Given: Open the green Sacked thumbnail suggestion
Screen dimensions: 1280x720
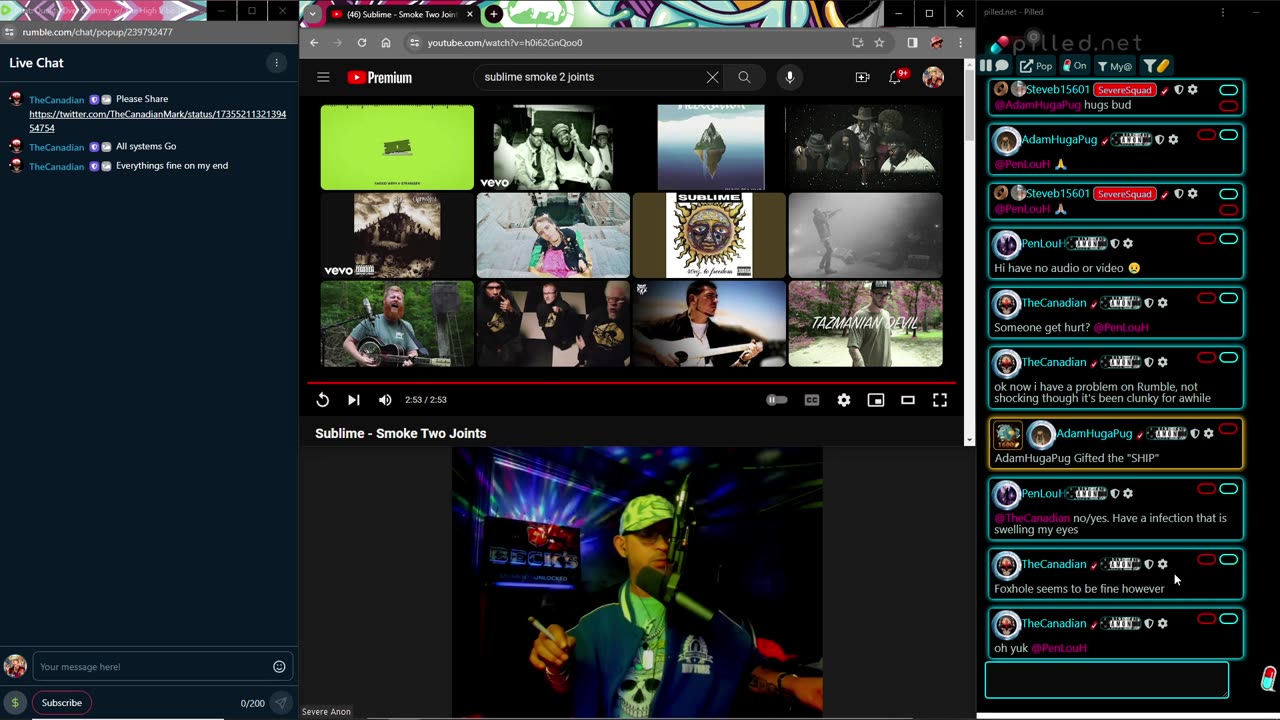Looking at the screenshot, I should (x=397, y=147).
